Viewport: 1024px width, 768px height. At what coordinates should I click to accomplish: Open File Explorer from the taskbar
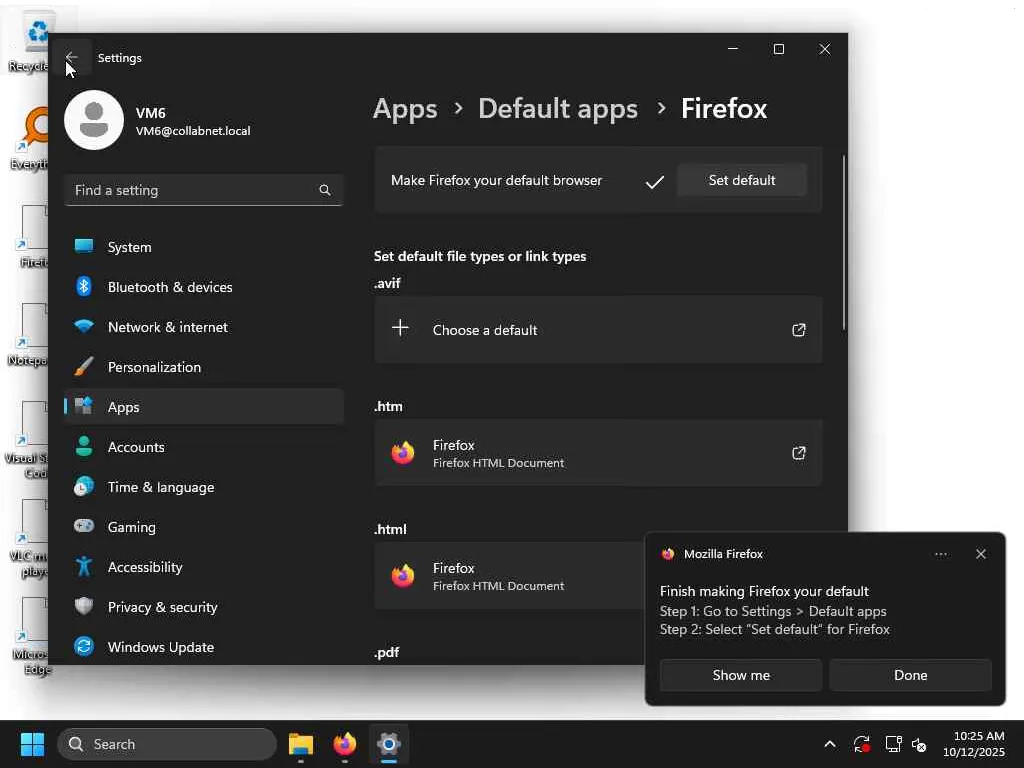point(301,744)
